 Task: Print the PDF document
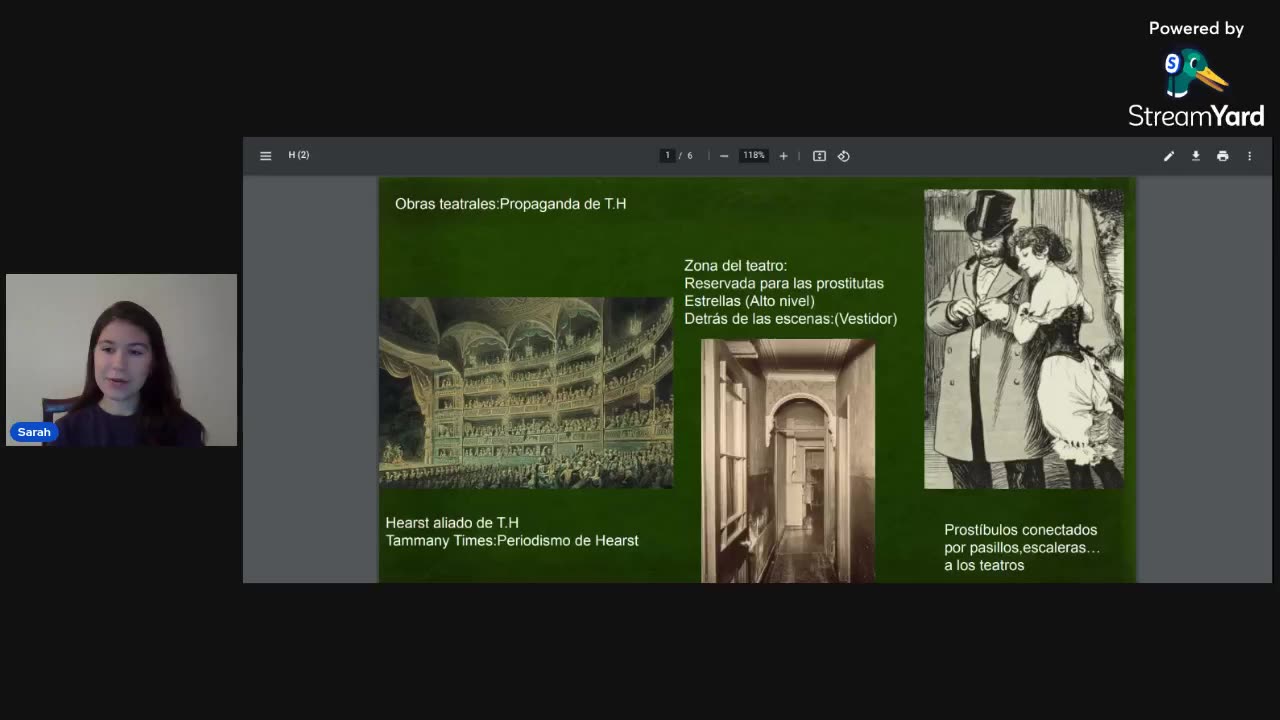[1222, 156]
